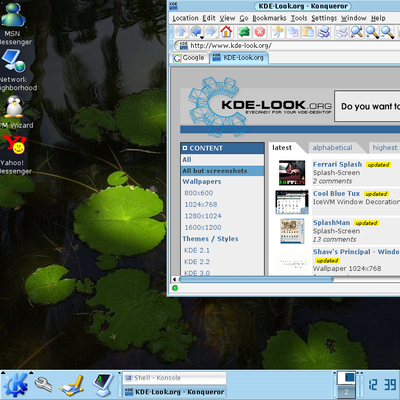Open the Edit menu
The height and width of the screenshot is (400, 400).
[209, 18]
